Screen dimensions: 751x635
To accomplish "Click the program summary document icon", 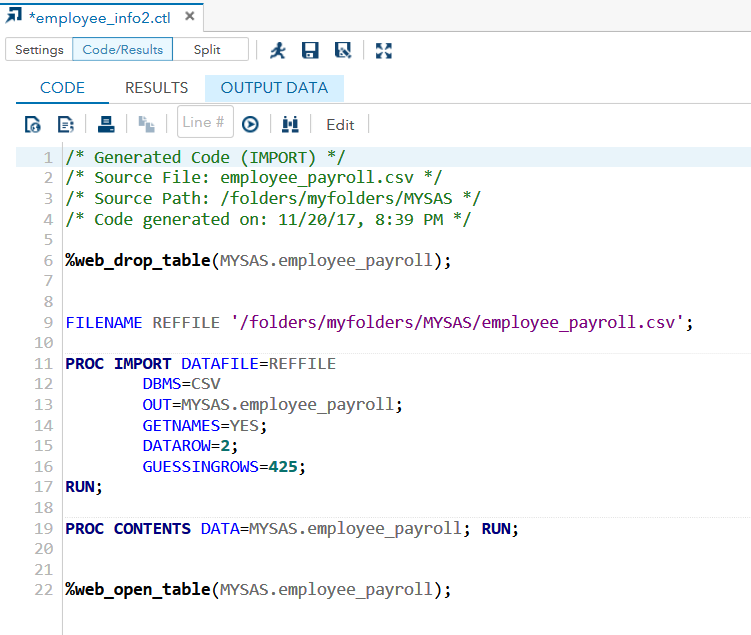I will (x=66, y=124).
